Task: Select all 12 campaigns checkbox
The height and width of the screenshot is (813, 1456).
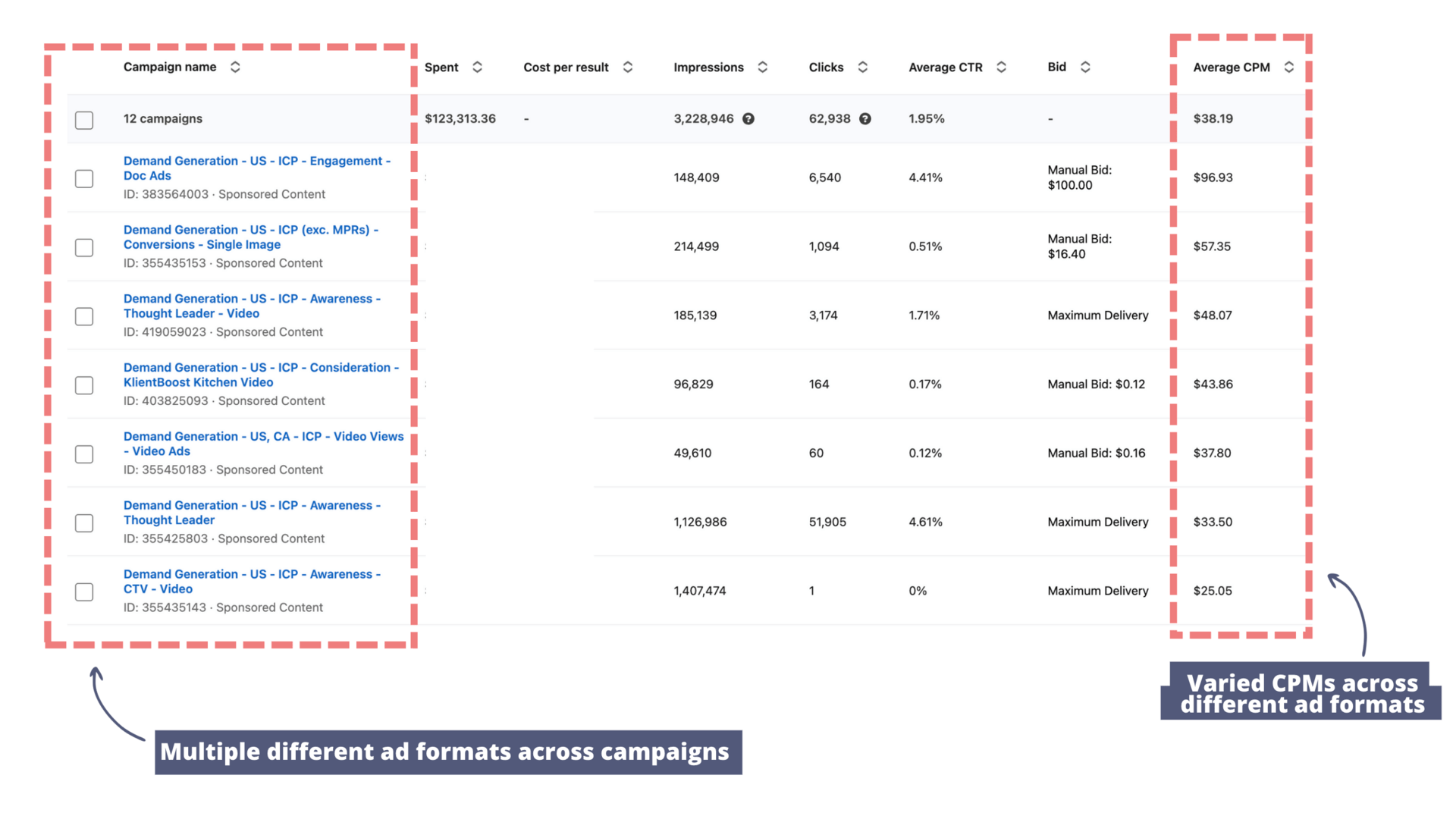Action: pos(84,120)
